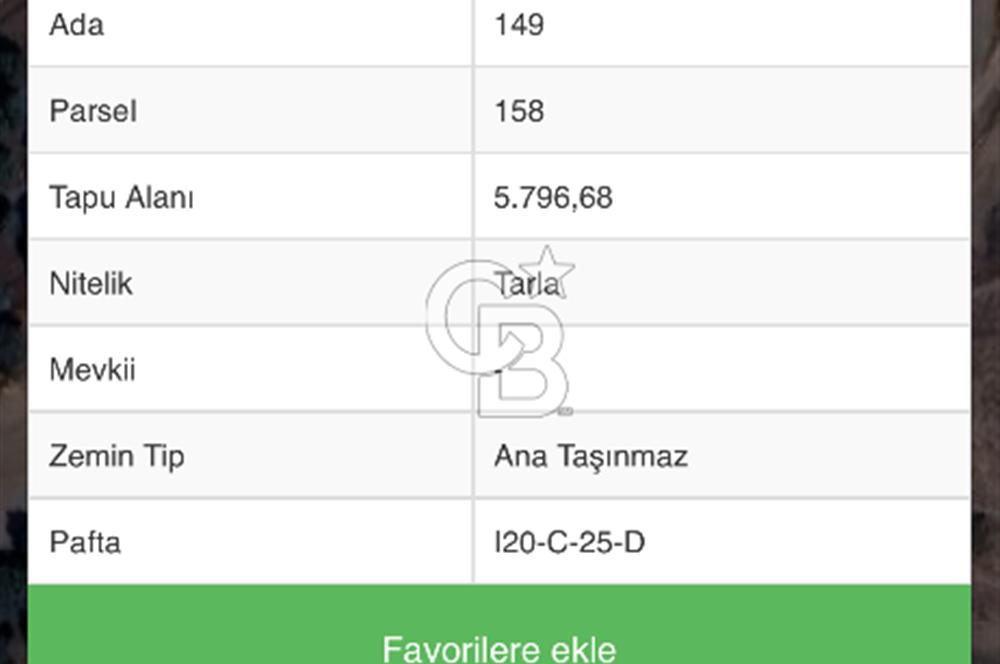
Task: Click the satellite map strip at right edge
Action: coord(986,332)
